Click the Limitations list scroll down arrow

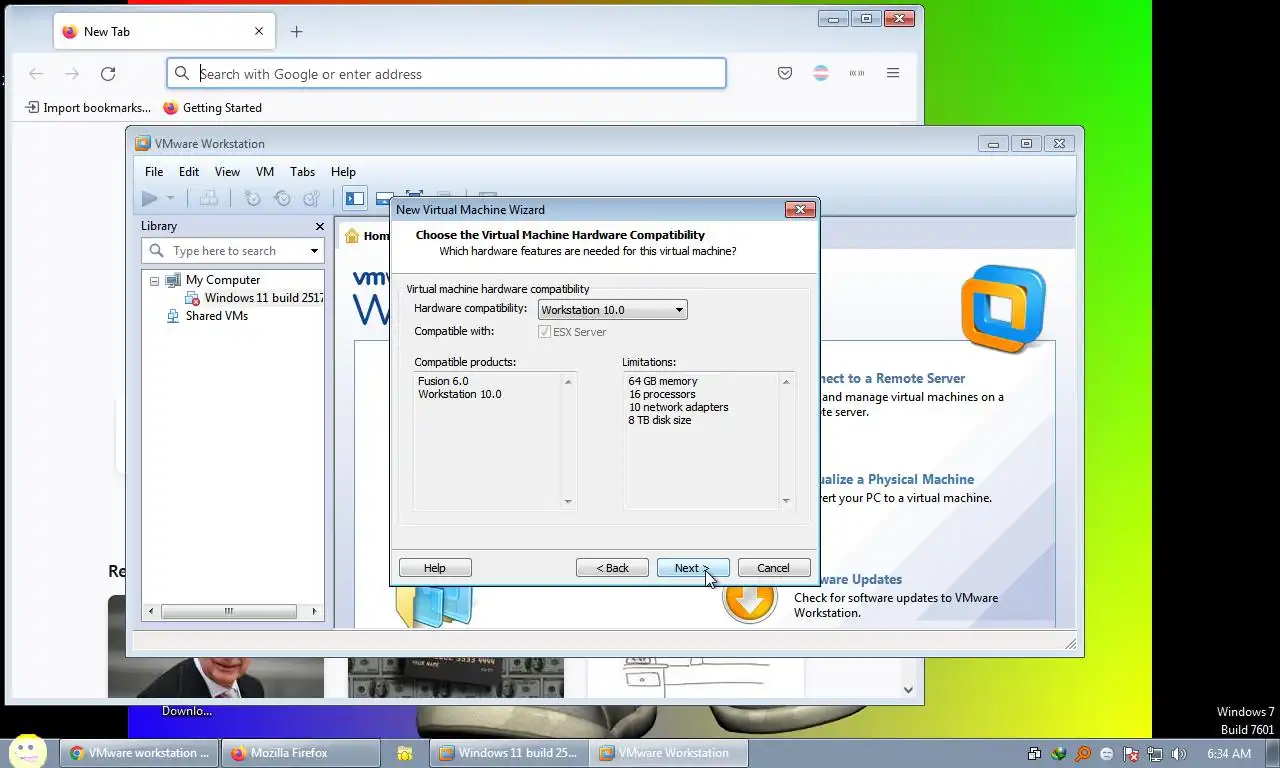click(x=786, y=501)
